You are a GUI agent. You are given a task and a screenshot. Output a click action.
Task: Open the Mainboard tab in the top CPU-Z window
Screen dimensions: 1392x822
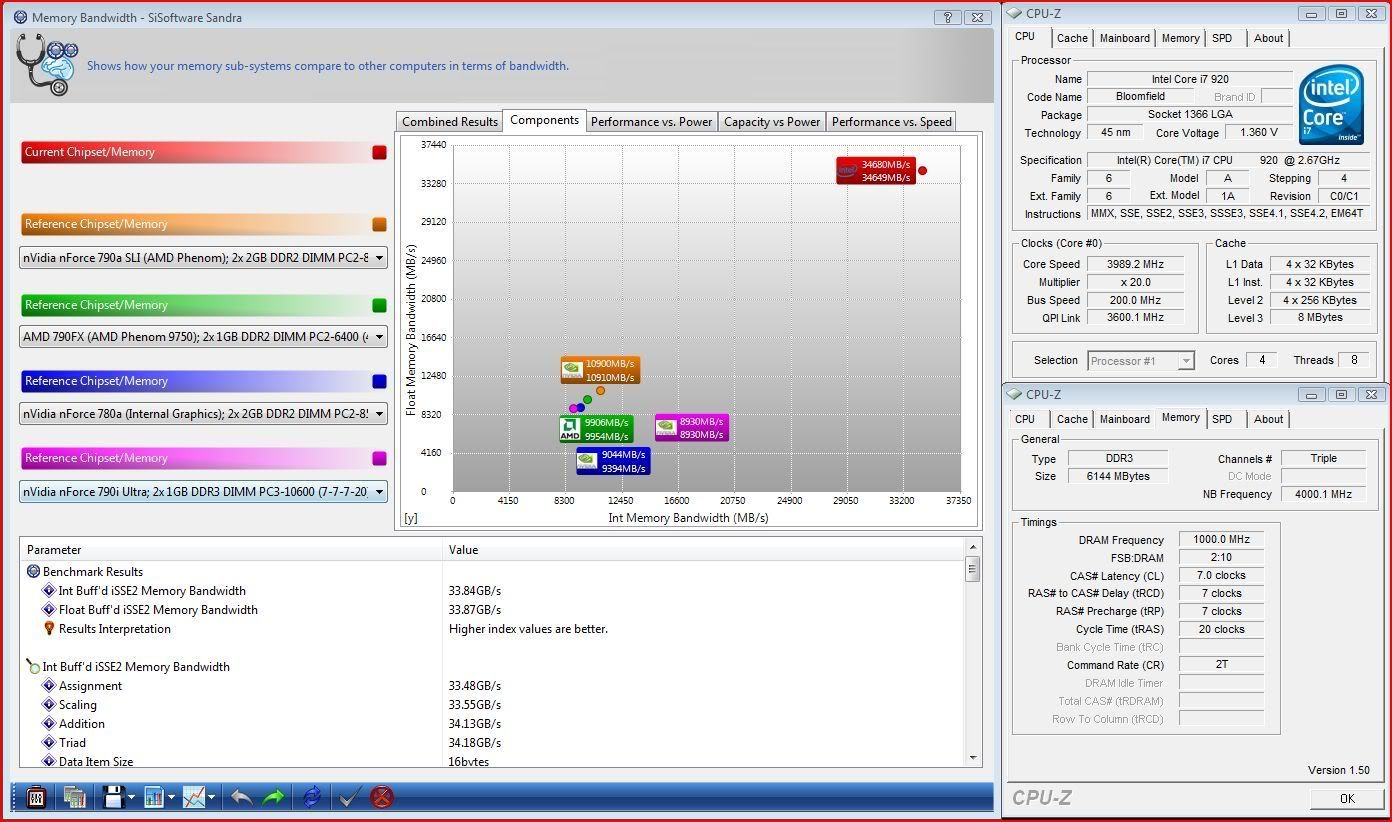pos(1125,38)
